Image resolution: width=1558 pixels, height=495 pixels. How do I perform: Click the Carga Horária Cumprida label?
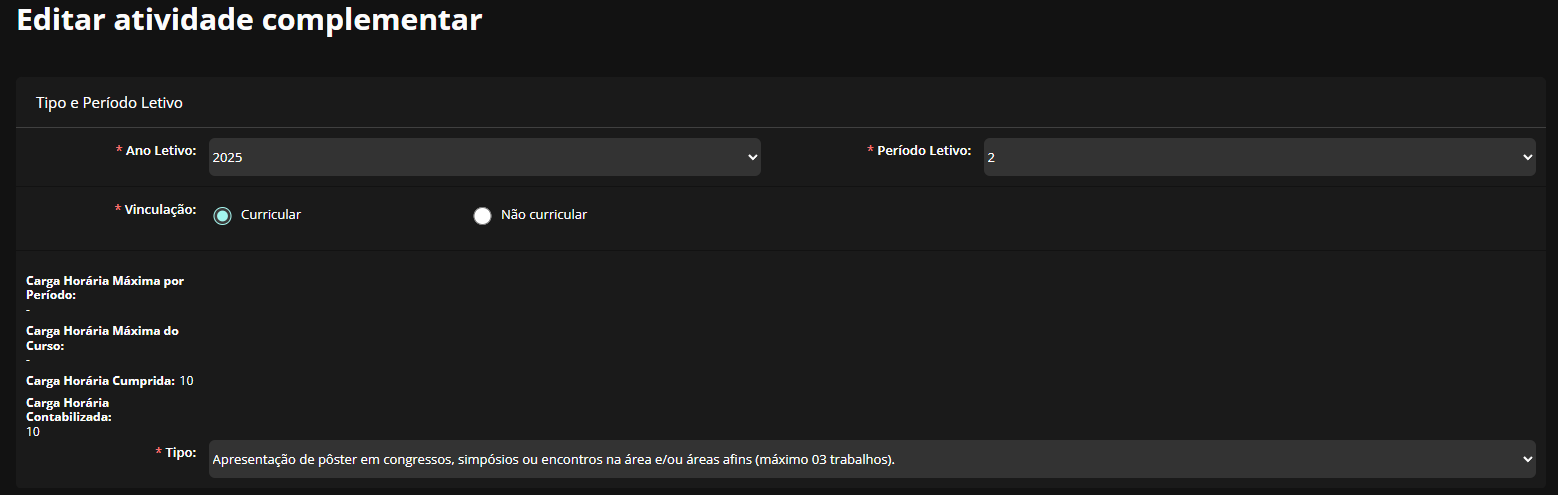click(x=100, y=381)
